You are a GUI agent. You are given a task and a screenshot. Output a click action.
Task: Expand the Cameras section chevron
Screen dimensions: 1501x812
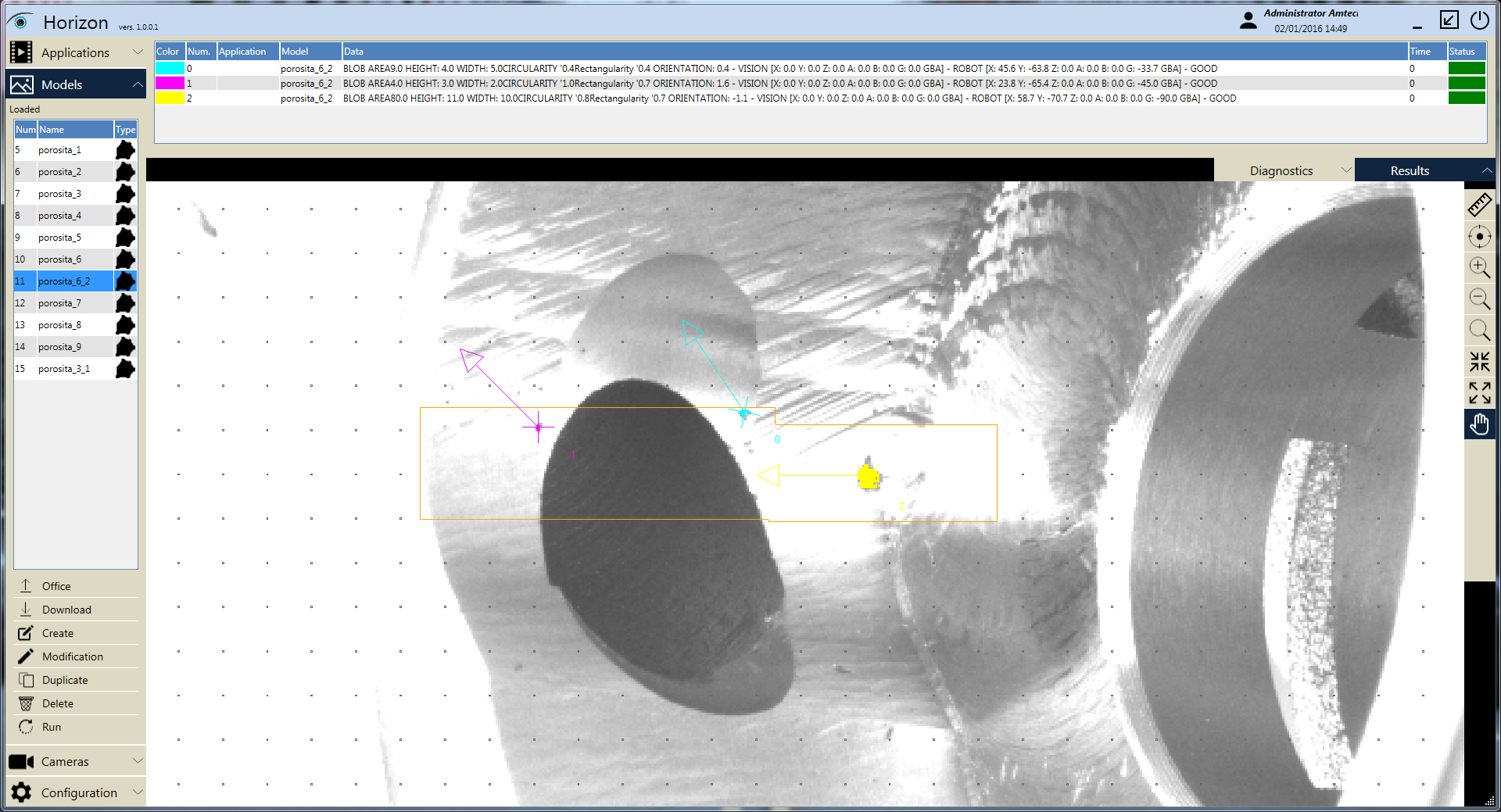pyautogui.click(x=138, y=760)
